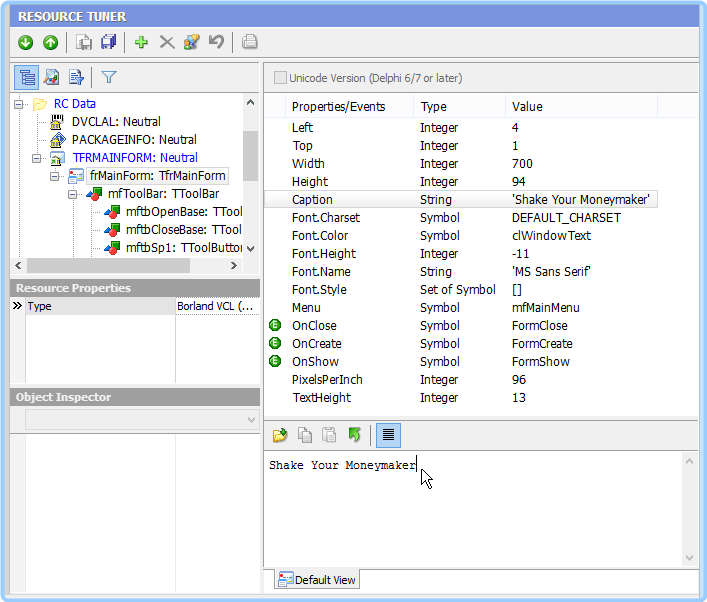Select the PixelsPerInch property row
707x602 pixels.
(460, 380)
